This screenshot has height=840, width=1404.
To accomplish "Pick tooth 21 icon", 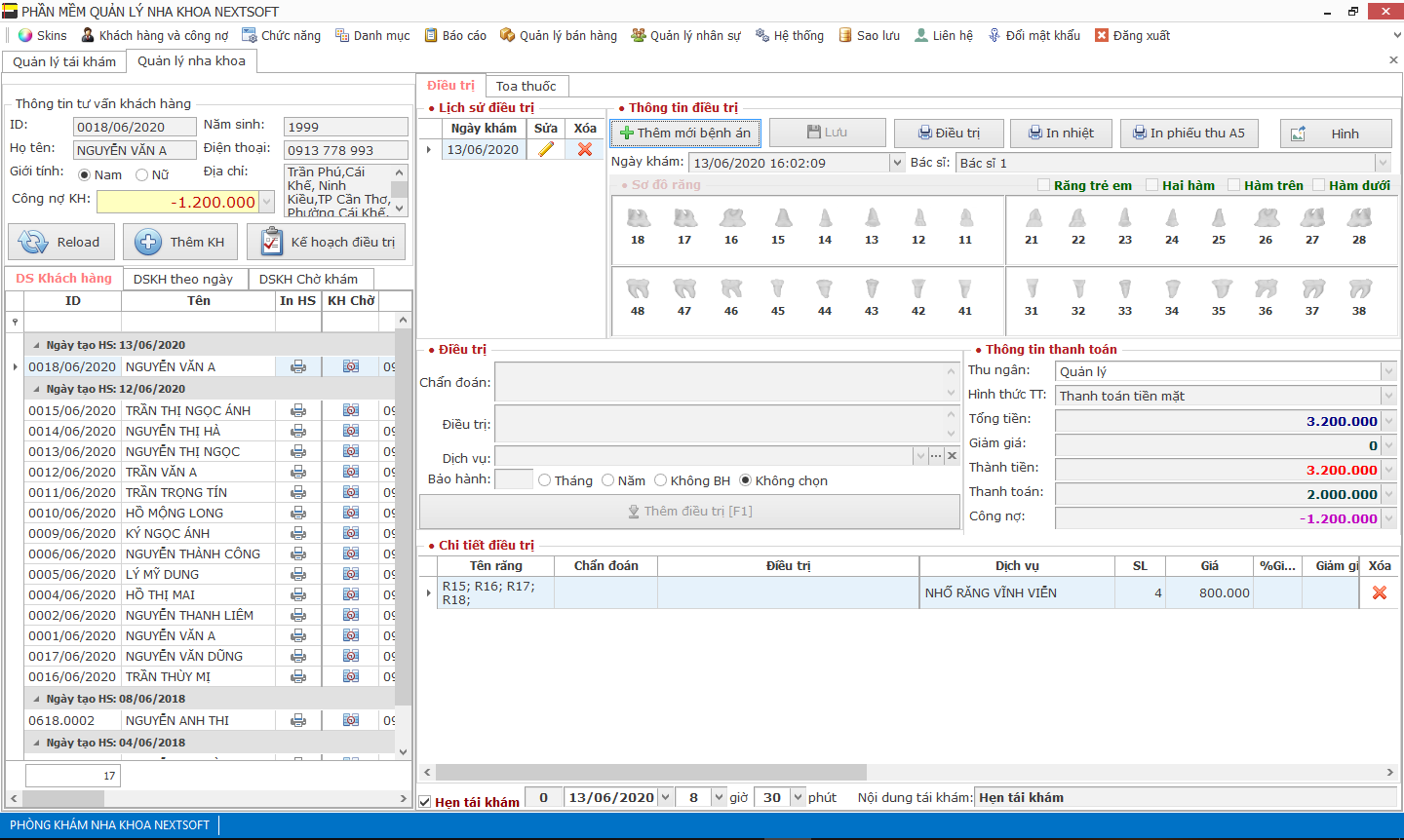I will (x=1033, y=218).
